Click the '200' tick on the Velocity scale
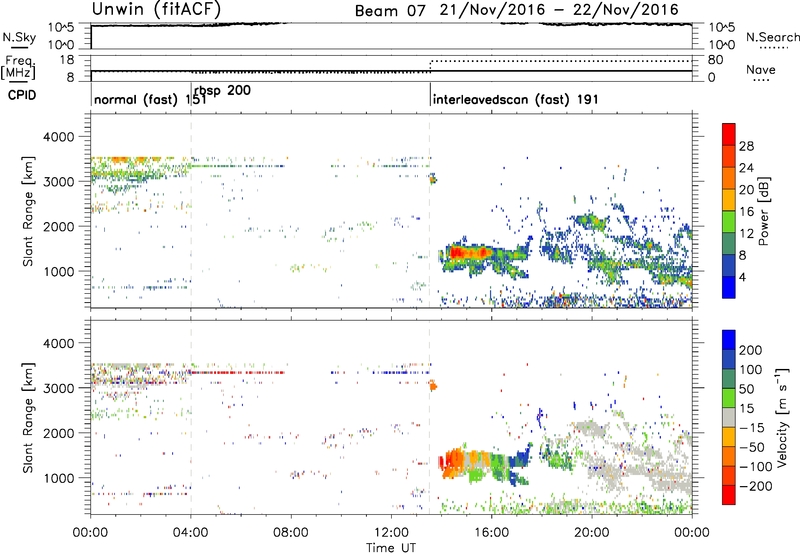Screen dimensions: 800x554 pos(751,350)
